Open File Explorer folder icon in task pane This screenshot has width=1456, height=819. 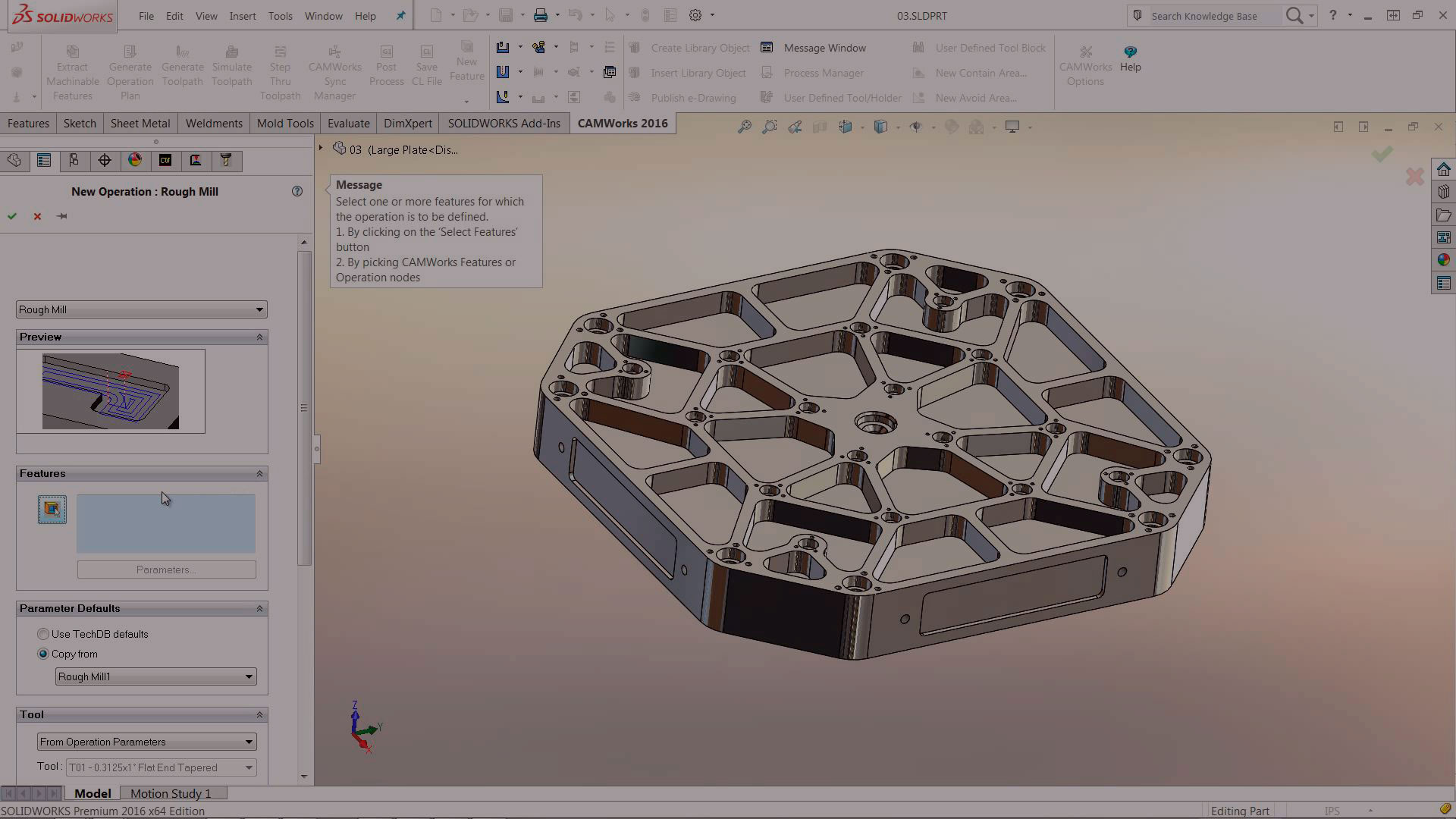click(1443, 215)
